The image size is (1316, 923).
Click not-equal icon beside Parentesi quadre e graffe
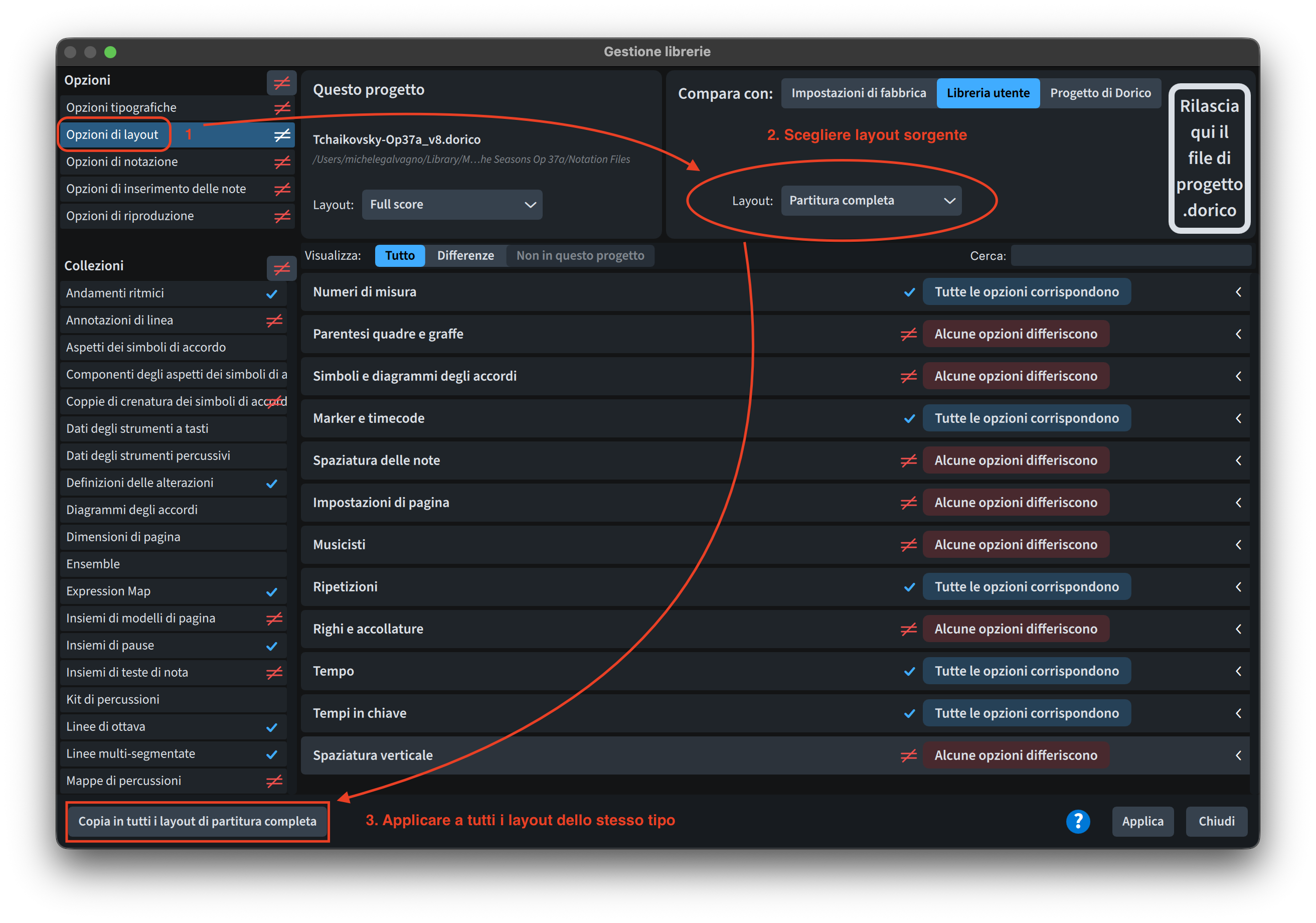click(x=908, y=334)
